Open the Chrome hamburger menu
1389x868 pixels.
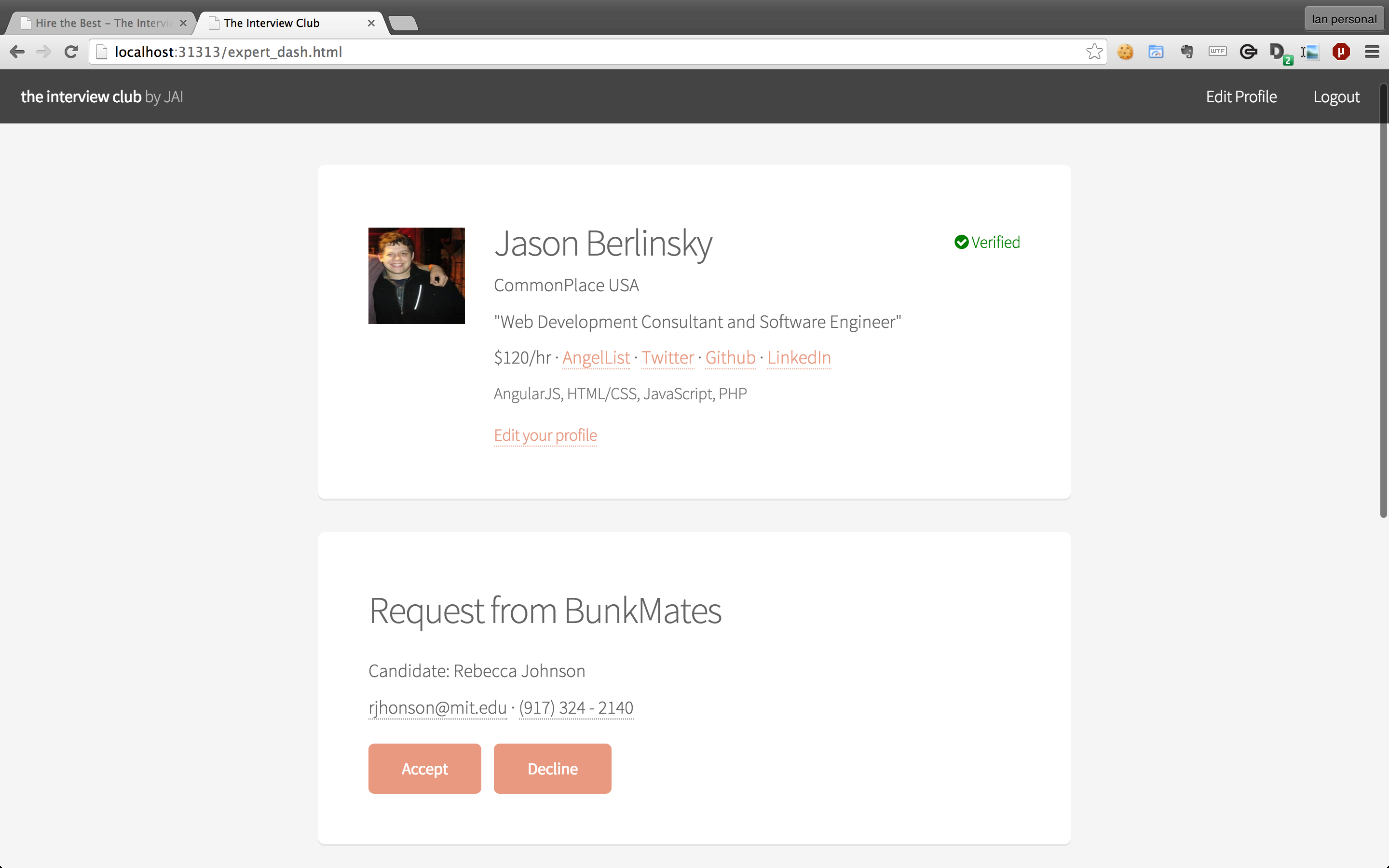(x=1372, y=52)
